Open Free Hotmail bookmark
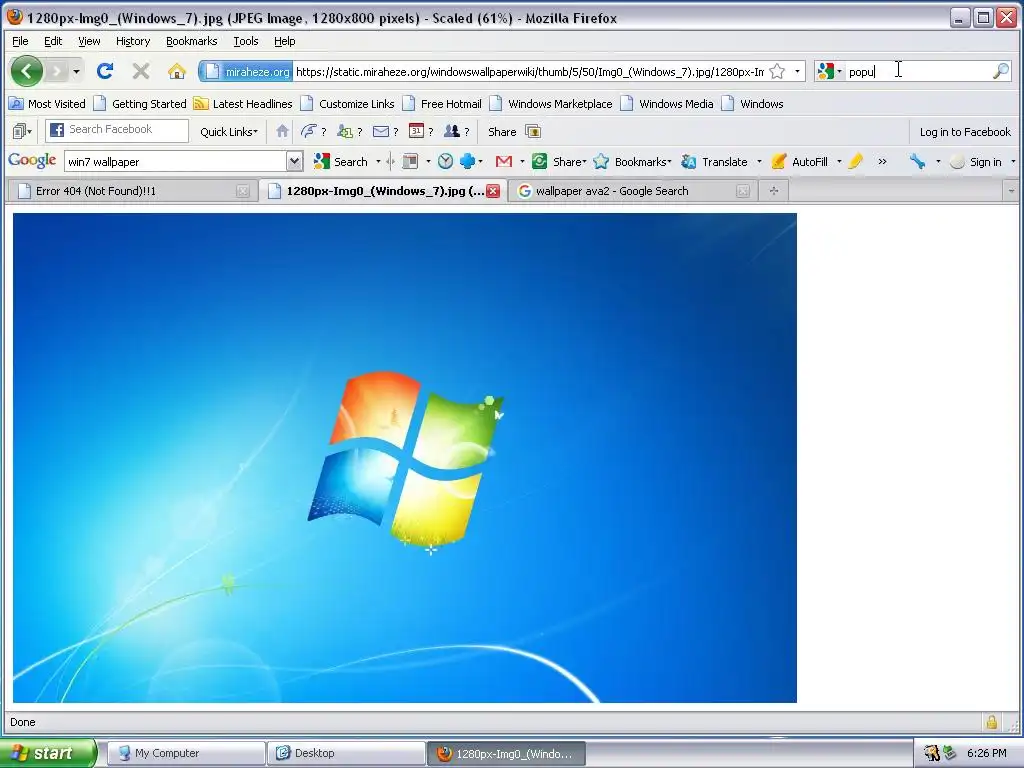Image resolution: width=1024 pixels, height=768 pixels. click(x=442, y=103)
